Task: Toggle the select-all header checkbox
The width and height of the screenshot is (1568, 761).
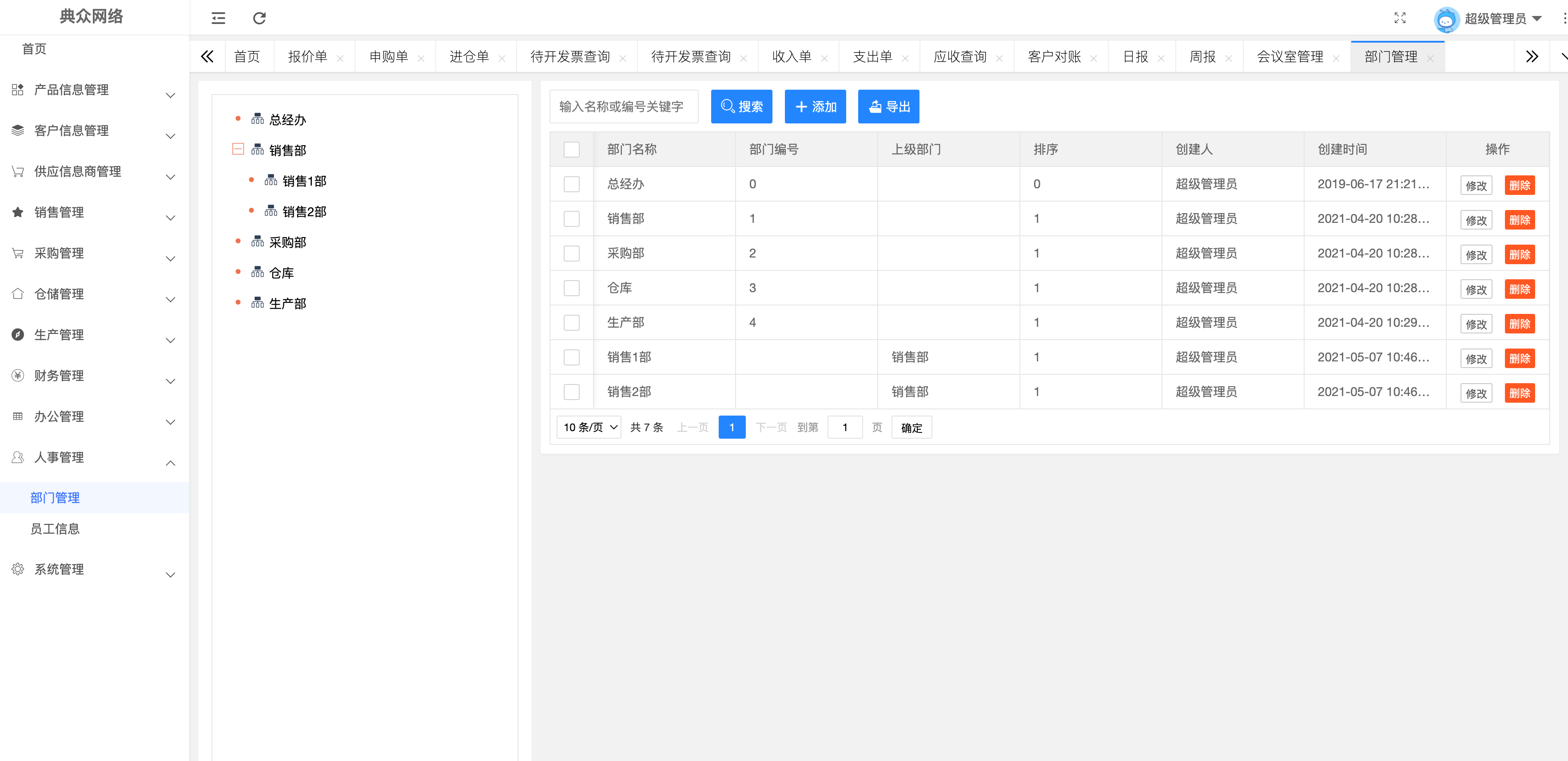Action: tap(572, 150)
